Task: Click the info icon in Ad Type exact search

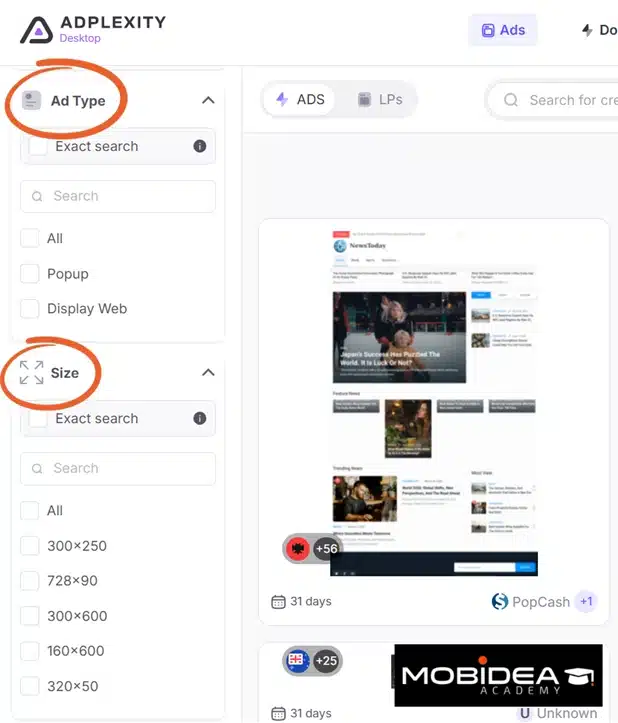Action: [200, 146]
